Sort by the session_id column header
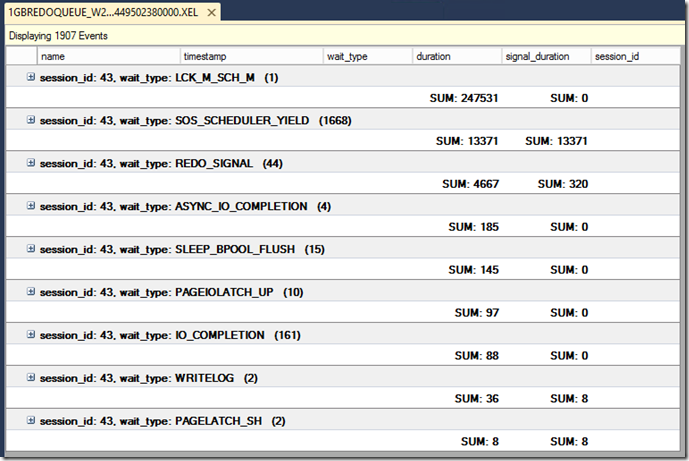This screenshot has width=689, height=461. (x=635, y=56)
